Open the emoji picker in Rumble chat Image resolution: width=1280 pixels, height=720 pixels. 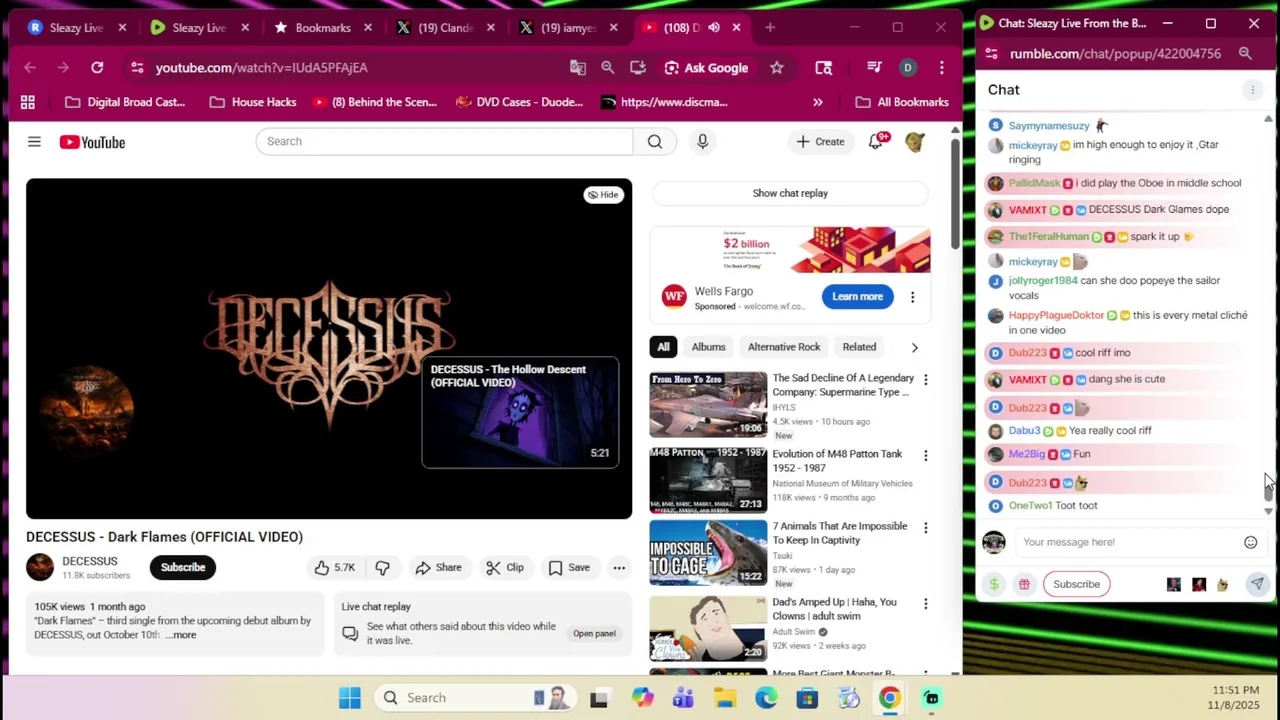click(x=1250, y=542)
